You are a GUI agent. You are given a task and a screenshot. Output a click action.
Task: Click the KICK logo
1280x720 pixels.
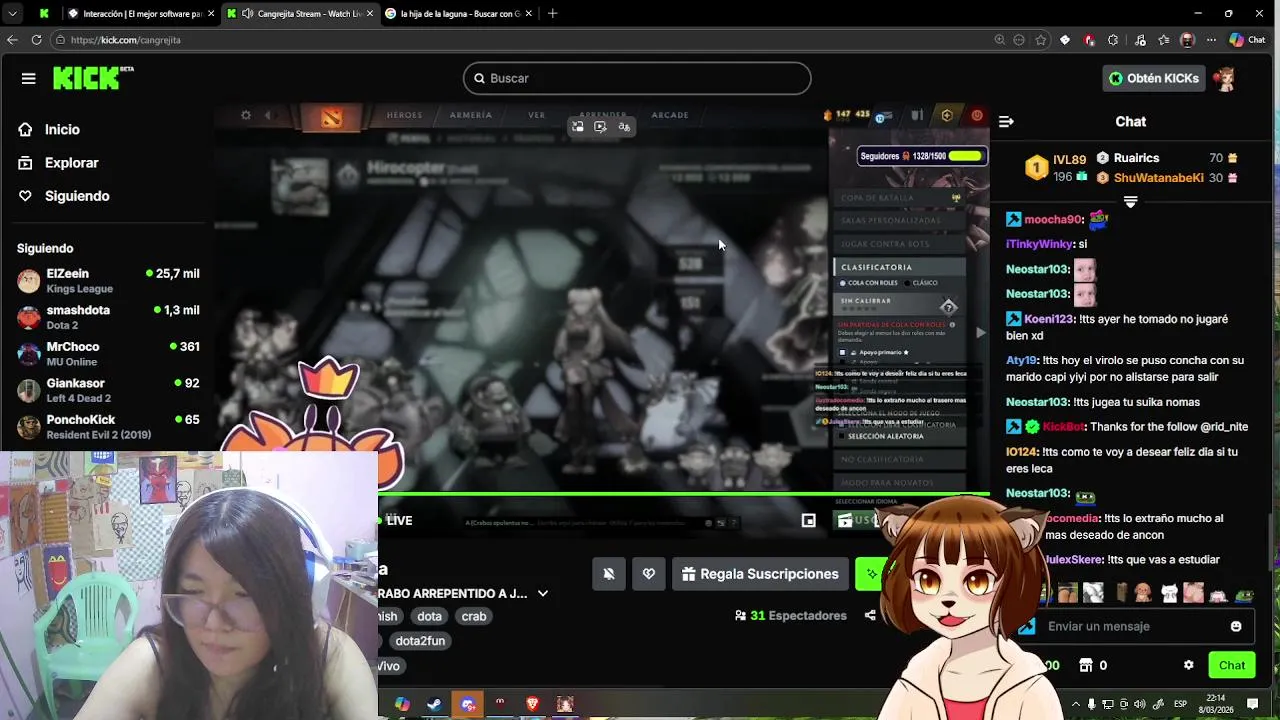pos(92,78)
